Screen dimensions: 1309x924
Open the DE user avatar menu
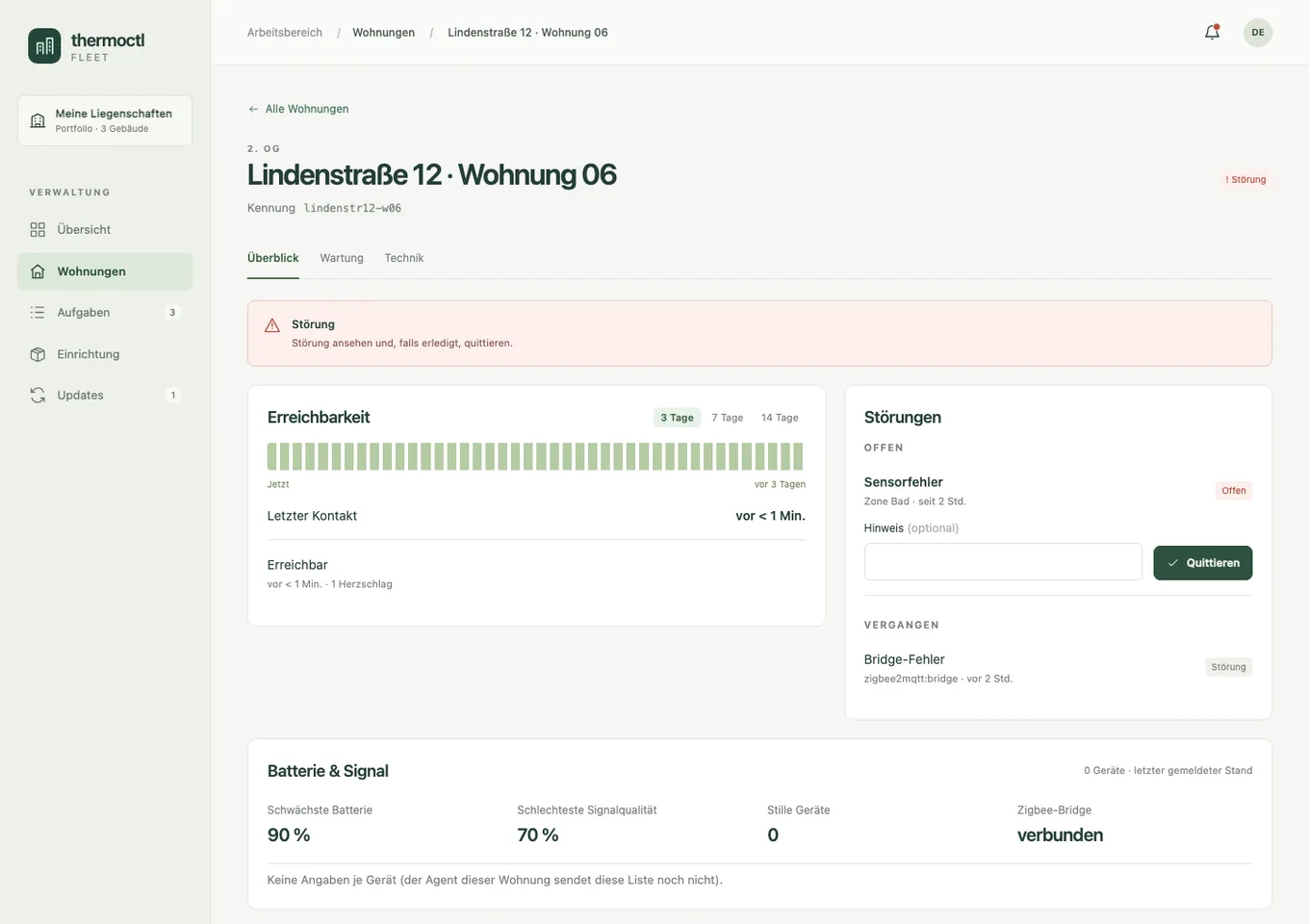coord(1257,33)
